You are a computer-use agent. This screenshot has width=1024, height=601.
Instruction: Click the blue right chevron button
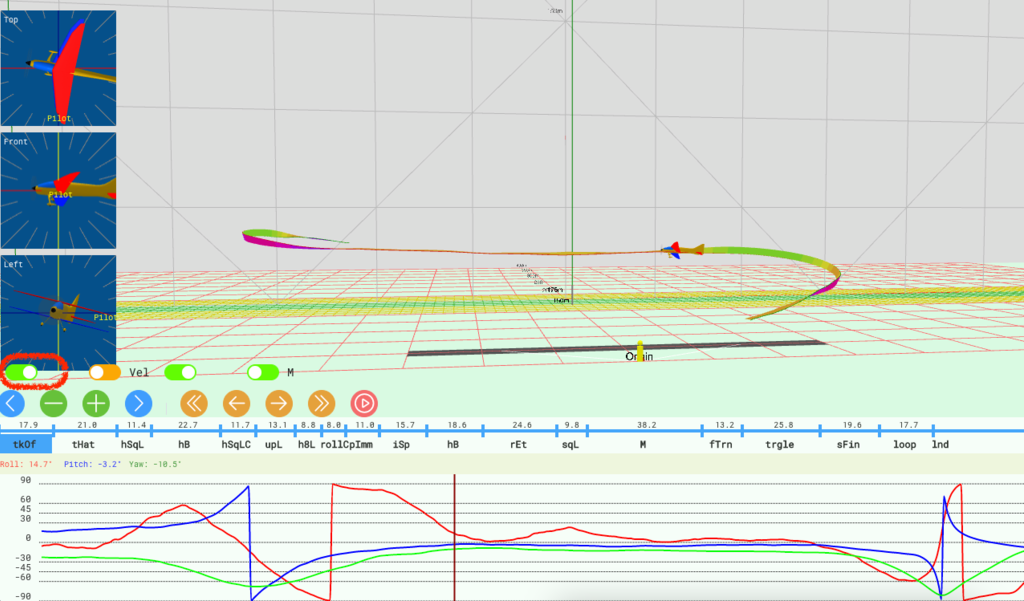(138, 404)
